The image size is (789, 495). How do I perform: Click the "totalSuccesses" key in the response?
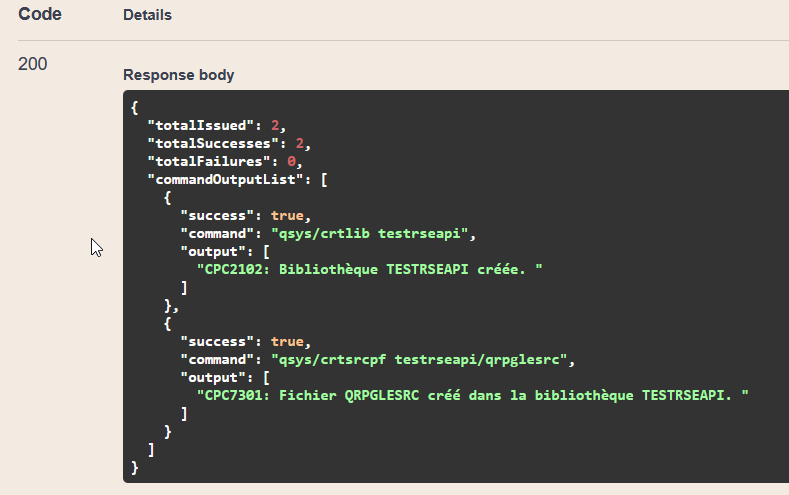point(209,143)
